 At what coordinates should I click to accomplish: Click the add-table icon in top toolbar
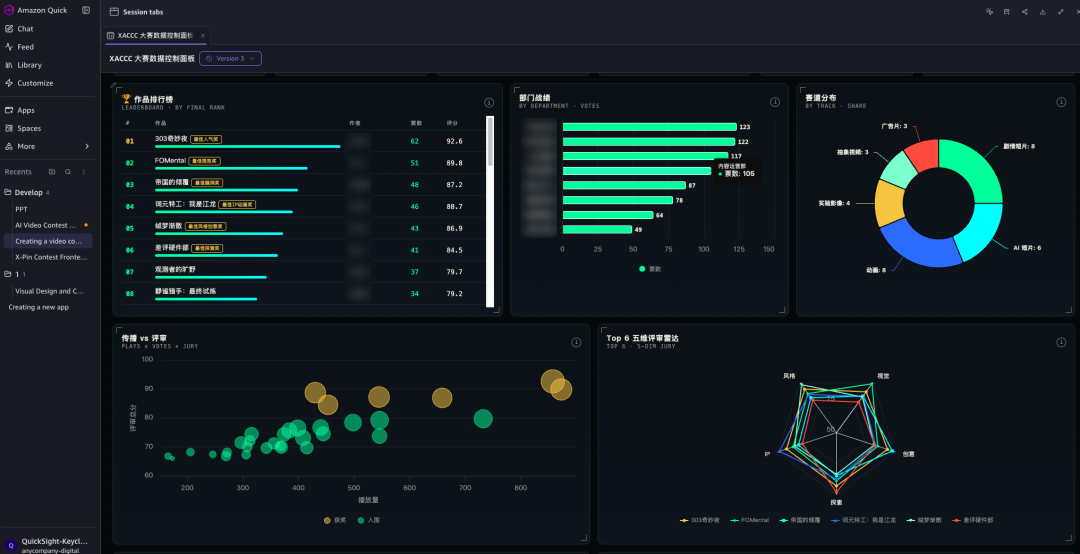[x=1007, y=12]
